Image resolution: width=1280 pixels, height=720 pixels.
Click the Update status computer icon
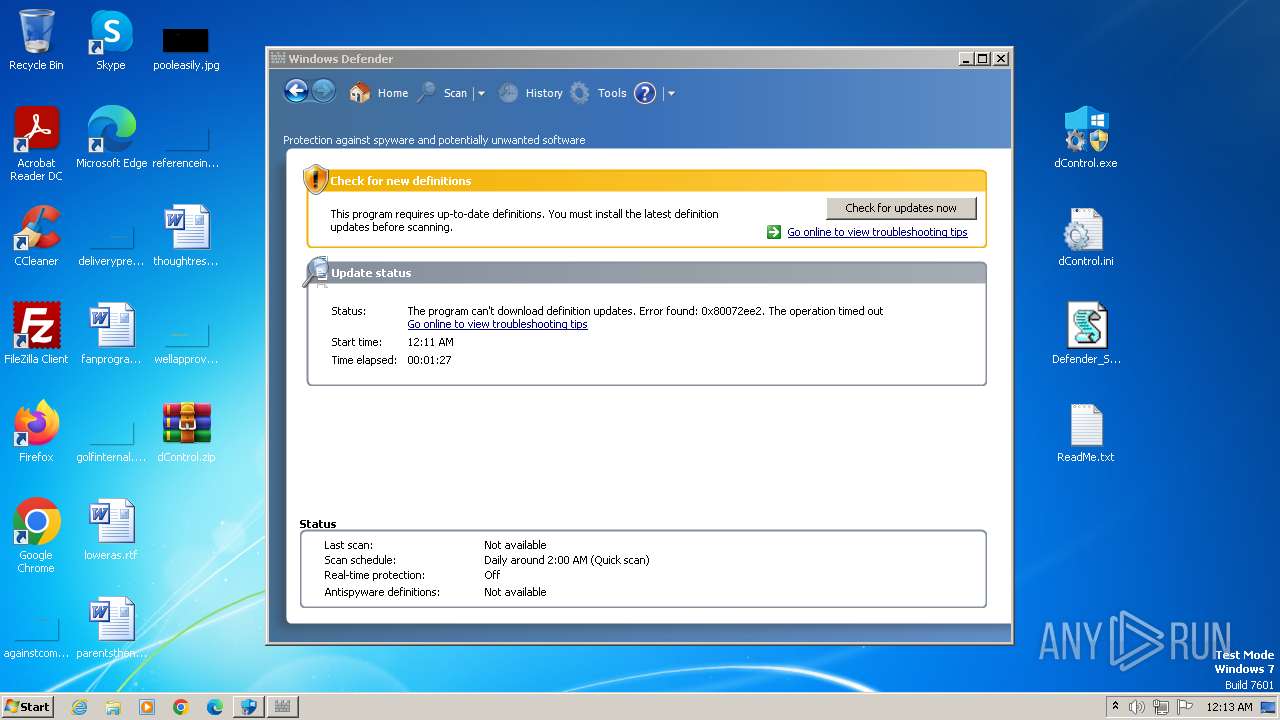click(x=316, y=272)
